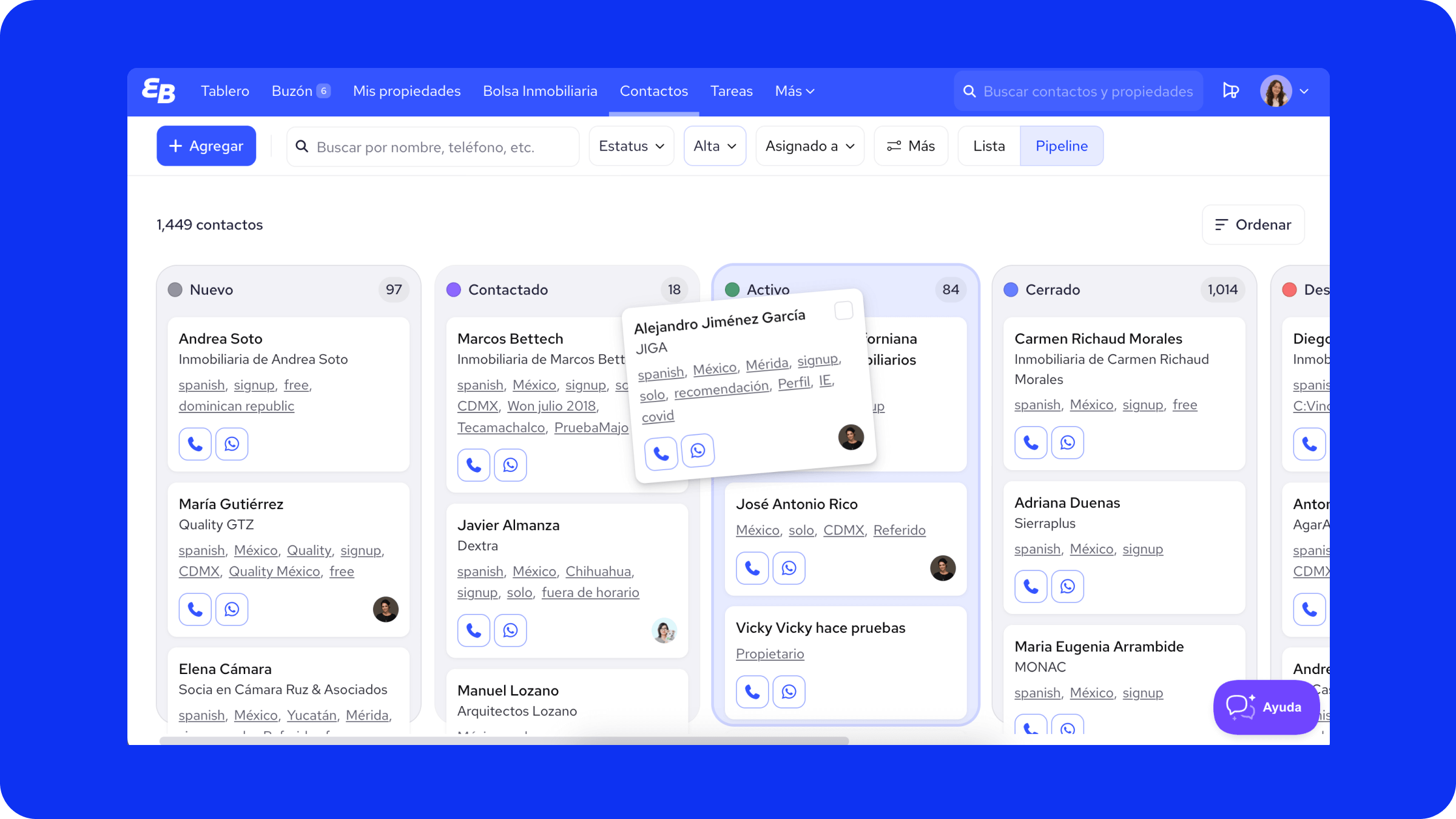Image resolution: width=1456 pixels, height=819 pixels.
Task: Check the Alejandro Jiménez García card checkbox
Action: 843,311
